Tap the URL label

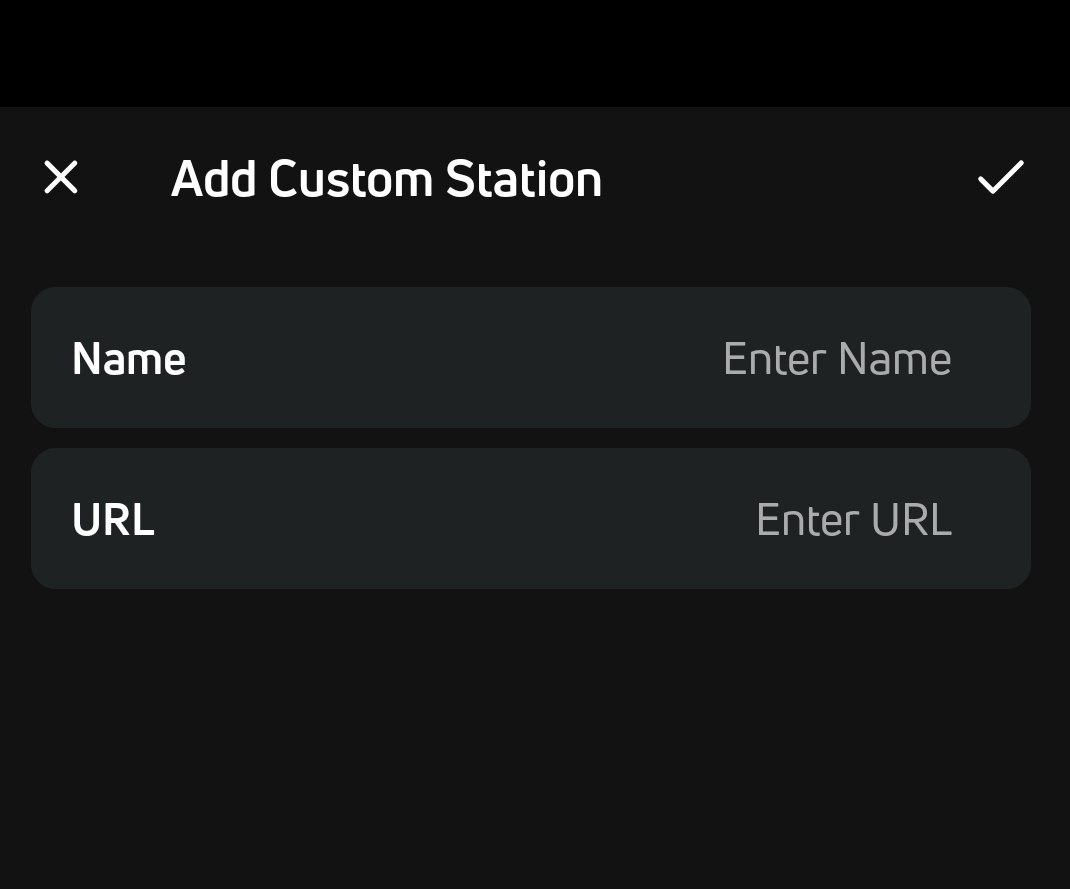pos(113,520)
